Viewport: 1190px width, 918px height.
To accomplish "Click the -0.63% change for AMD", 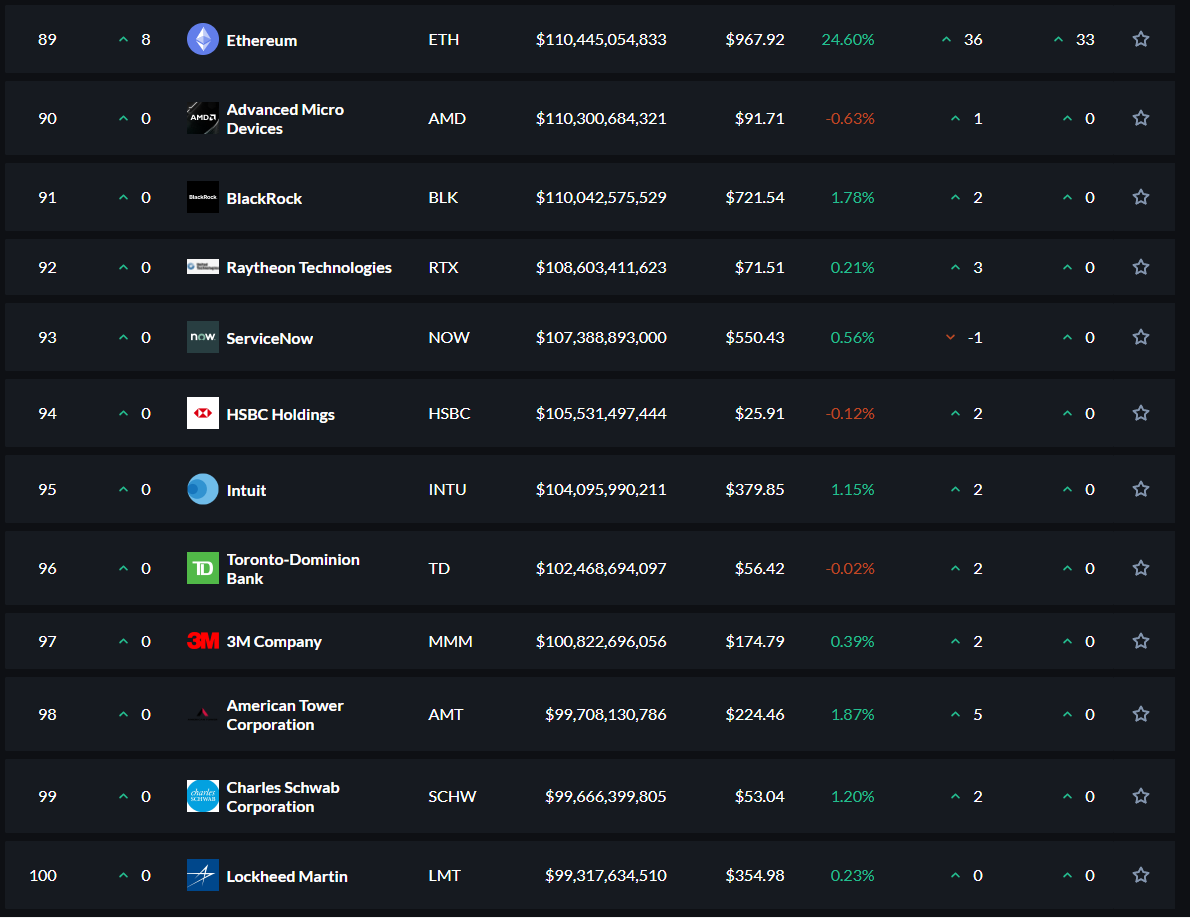I will click(850, 118).
